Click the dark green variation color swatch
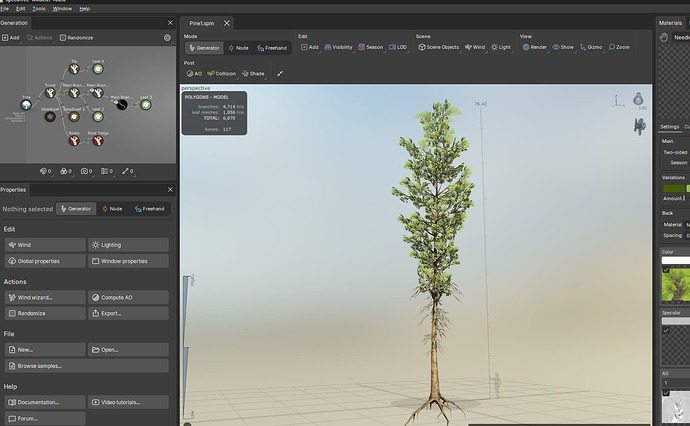 point(674,188)
